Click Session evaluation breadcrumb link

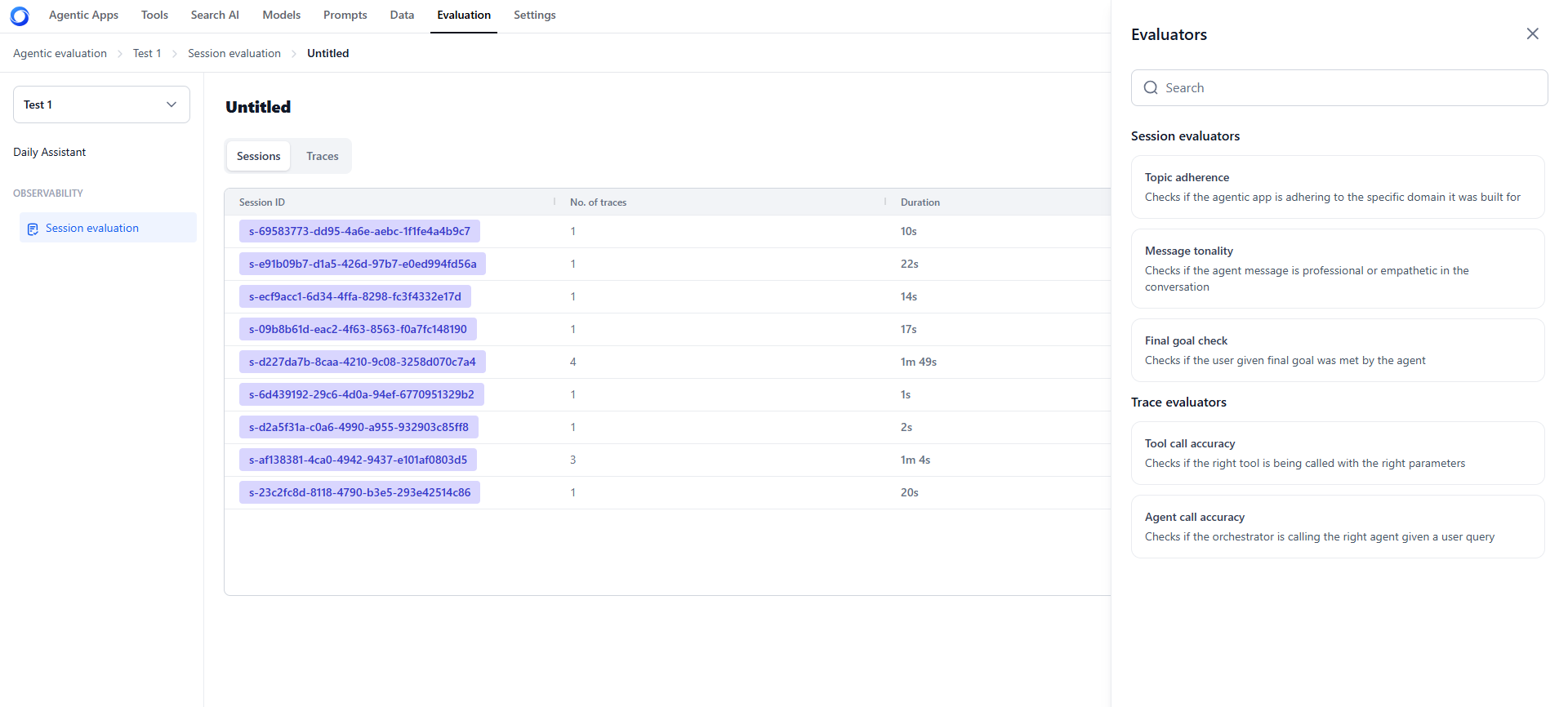point(234,53)
